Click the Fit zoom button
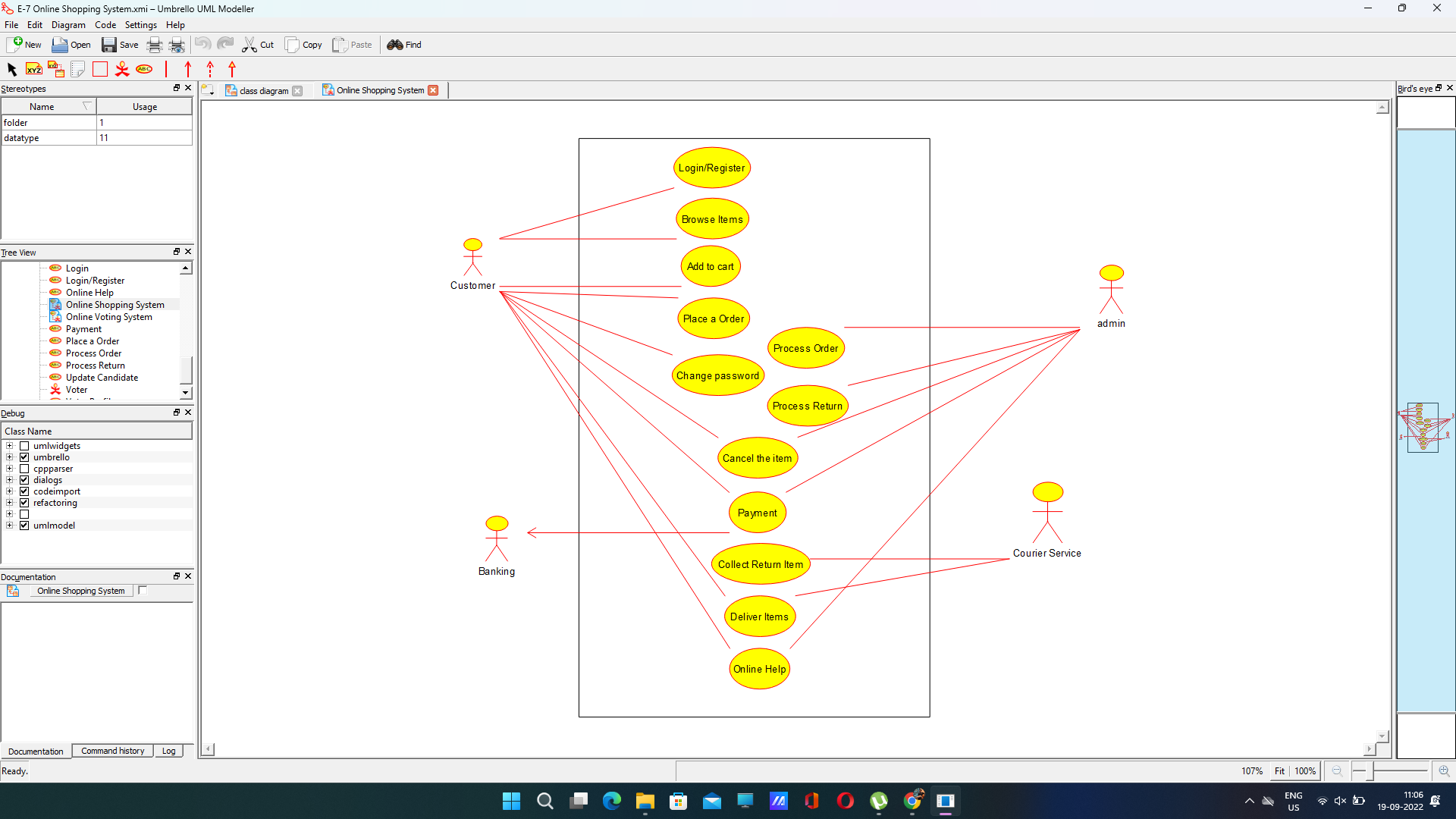 click(x=1279, y=771)
